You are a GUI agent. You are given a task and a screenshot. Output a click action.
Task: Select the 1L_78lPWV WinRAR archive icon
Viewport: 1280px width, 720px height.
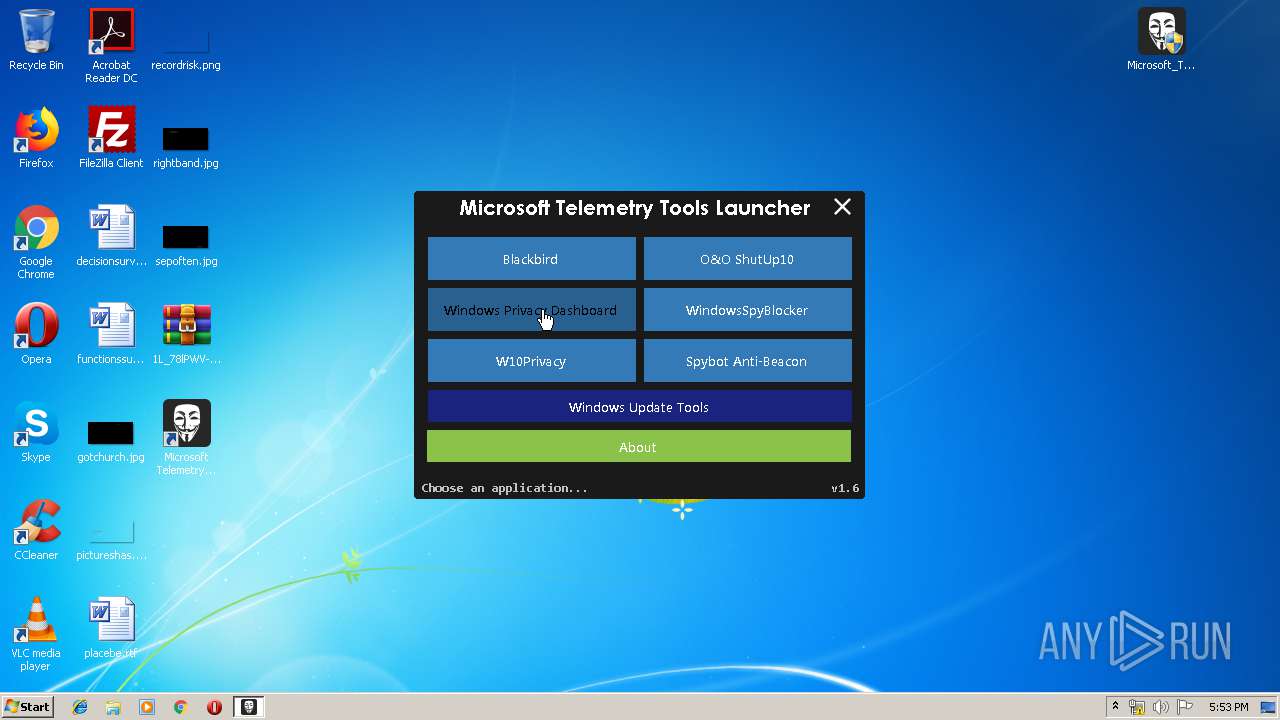click(x=186, y=334)
